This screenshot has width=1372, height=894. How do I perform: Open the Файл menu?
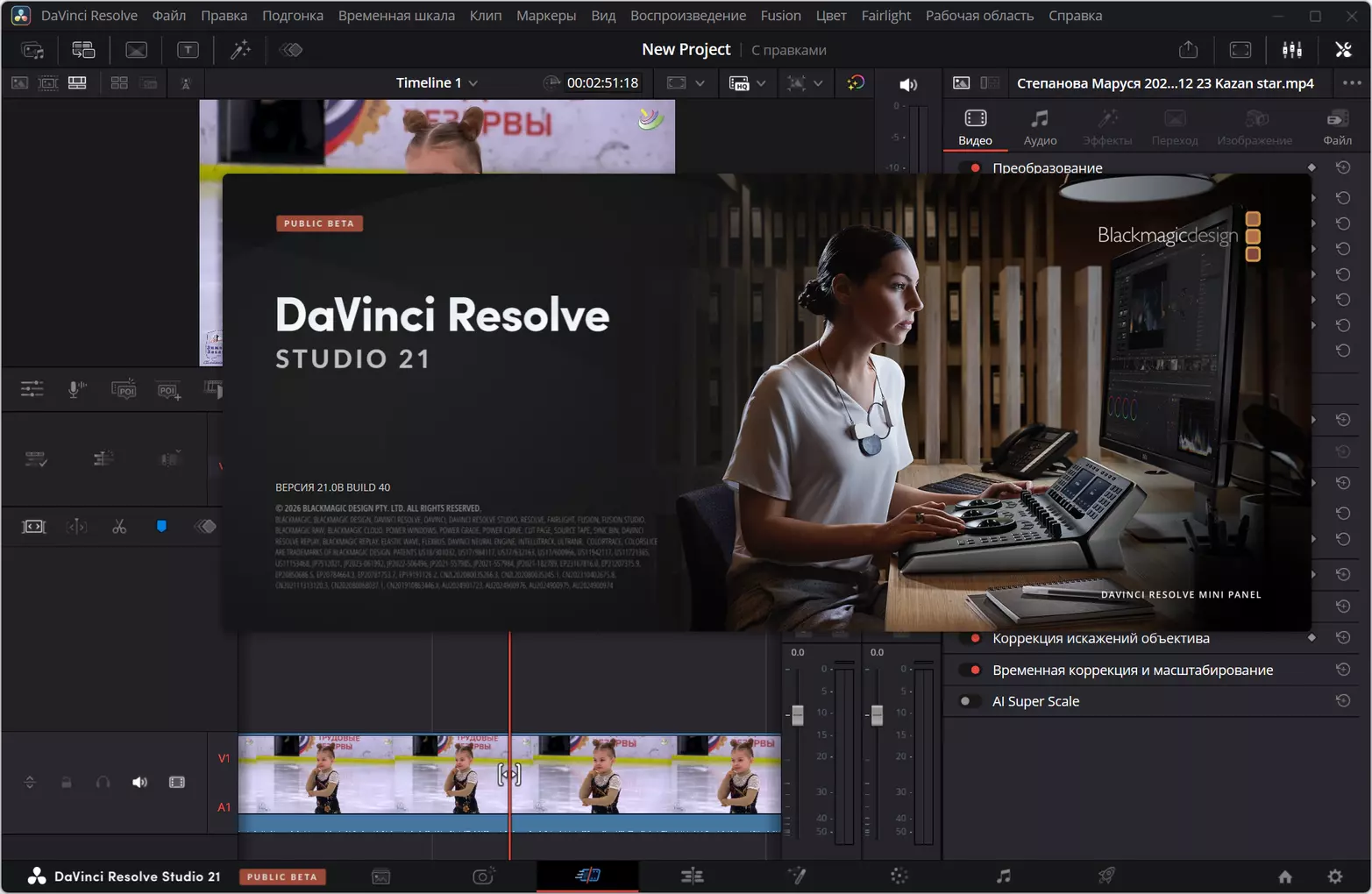pyautogui.click(x=169, y=16)
